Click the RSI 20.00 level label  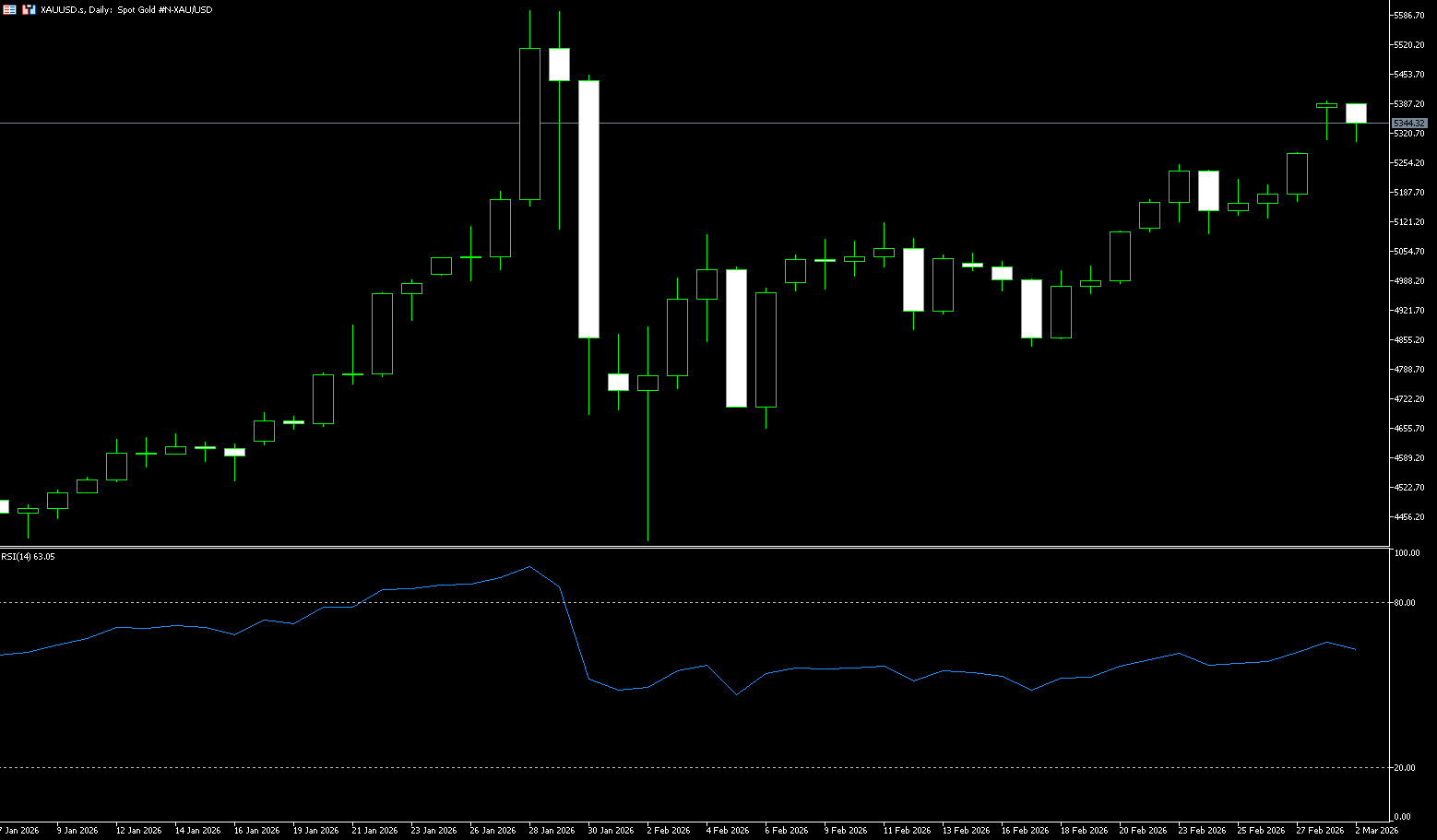(x=1406, y=768)
